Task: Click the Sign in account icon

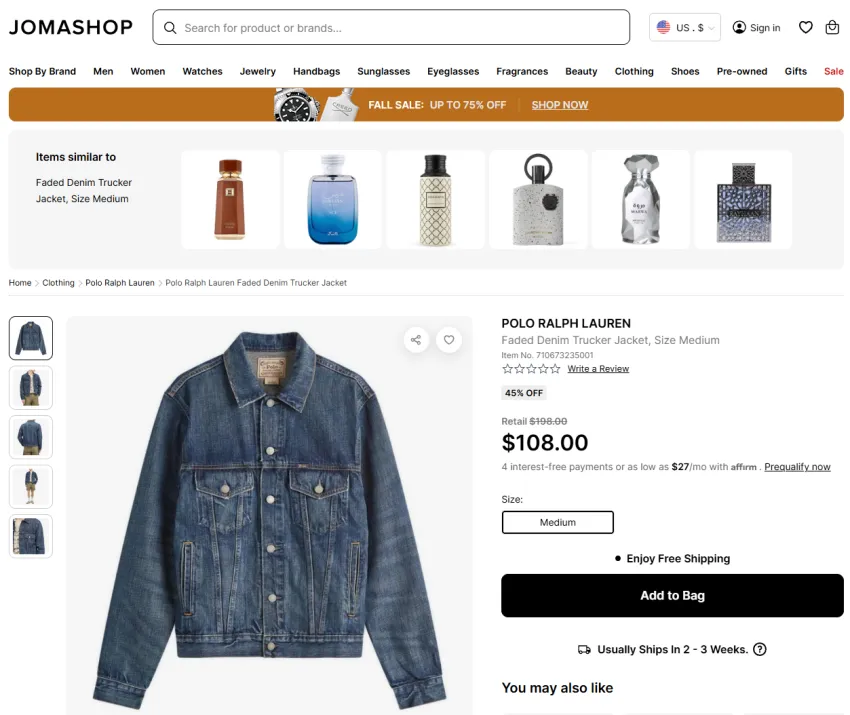Action: [739, 27]
